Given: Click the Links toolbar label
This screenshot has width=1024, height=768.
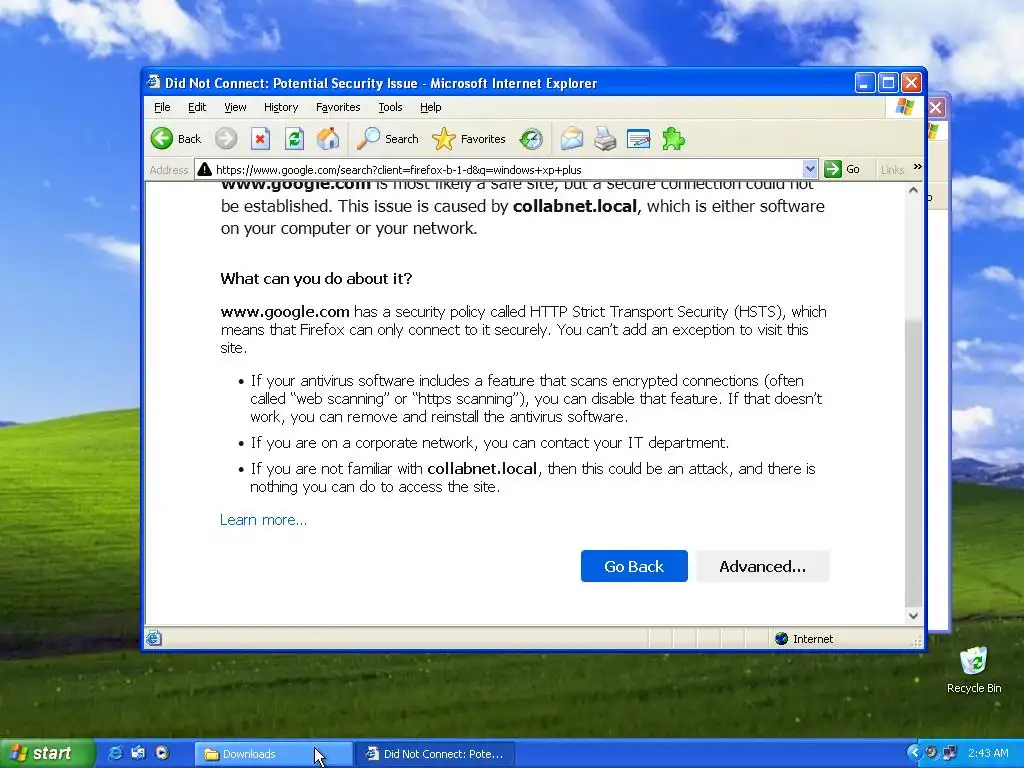Looking at the screenshot, I should coord(892,170).
